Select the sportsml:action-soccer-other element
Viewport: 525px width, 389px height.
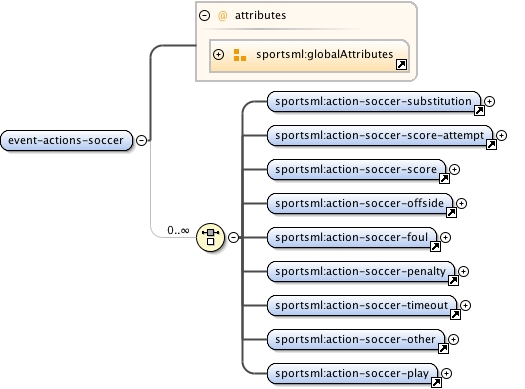click(x=356, y=339)
